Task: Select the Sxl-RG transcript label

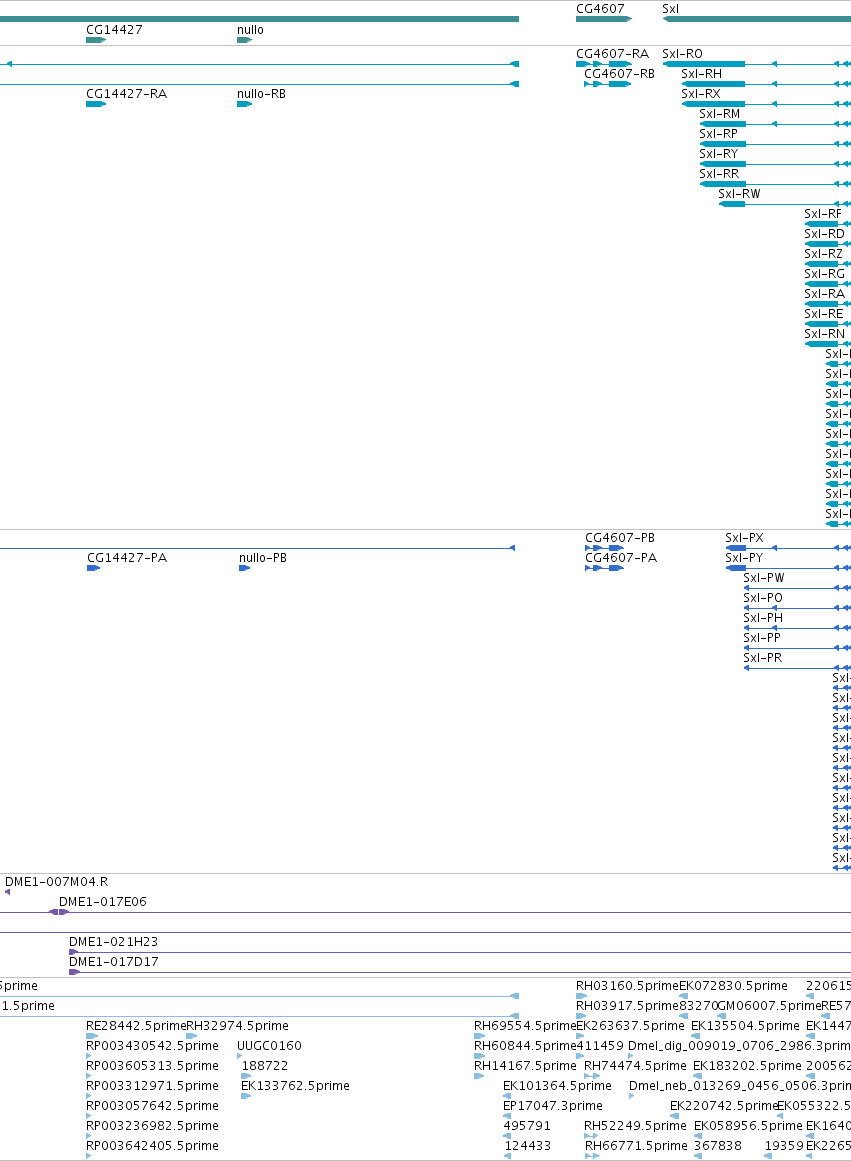Action: [x=824, y=274]
